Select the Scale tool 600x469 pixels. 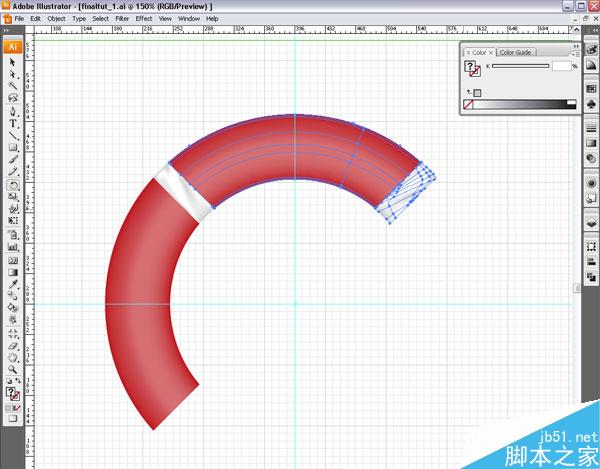tap(13, 197)
